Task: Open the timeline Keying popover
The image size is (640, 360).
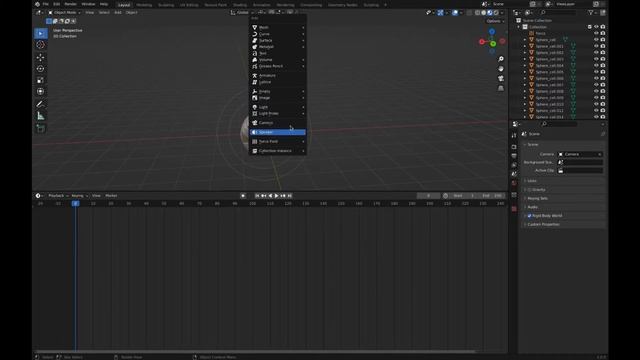Action: pos(80,196)
